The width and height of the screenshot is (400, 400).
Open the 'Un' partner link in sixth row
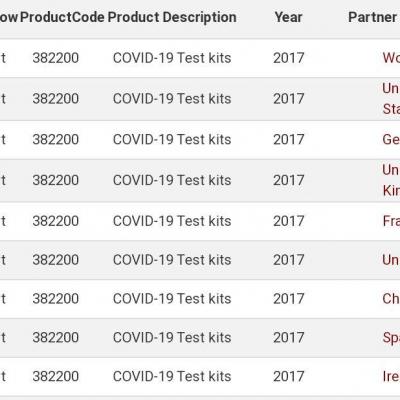click(x=391, y=260)
